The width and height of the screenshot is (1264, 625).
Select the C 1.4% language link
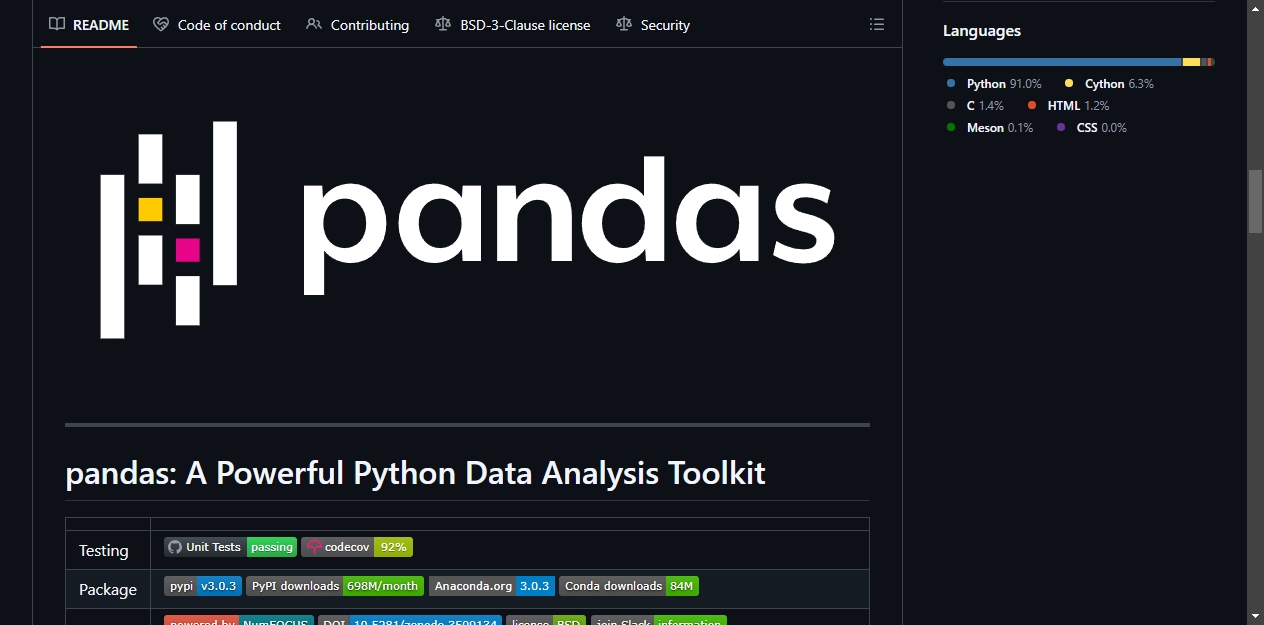coord(975,106)
